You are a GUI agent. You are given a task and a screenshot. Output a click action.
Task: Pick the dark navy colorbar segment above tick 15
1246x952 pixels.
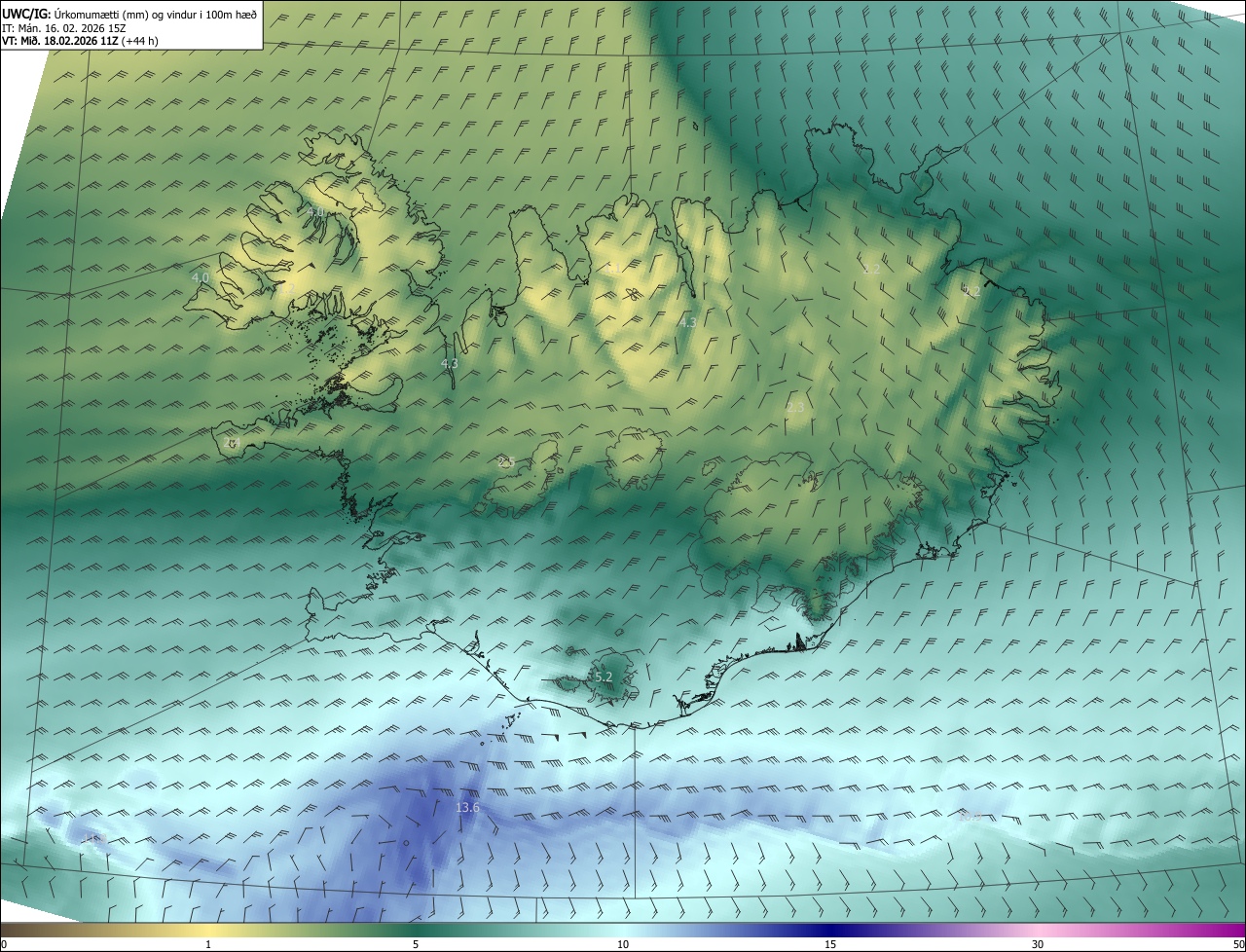tap(830, 930)
